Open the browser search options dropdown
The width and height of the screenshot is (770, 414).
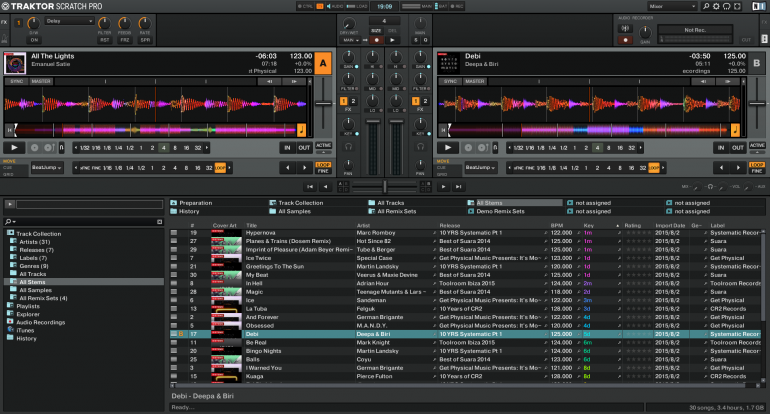tap(10, 222)
